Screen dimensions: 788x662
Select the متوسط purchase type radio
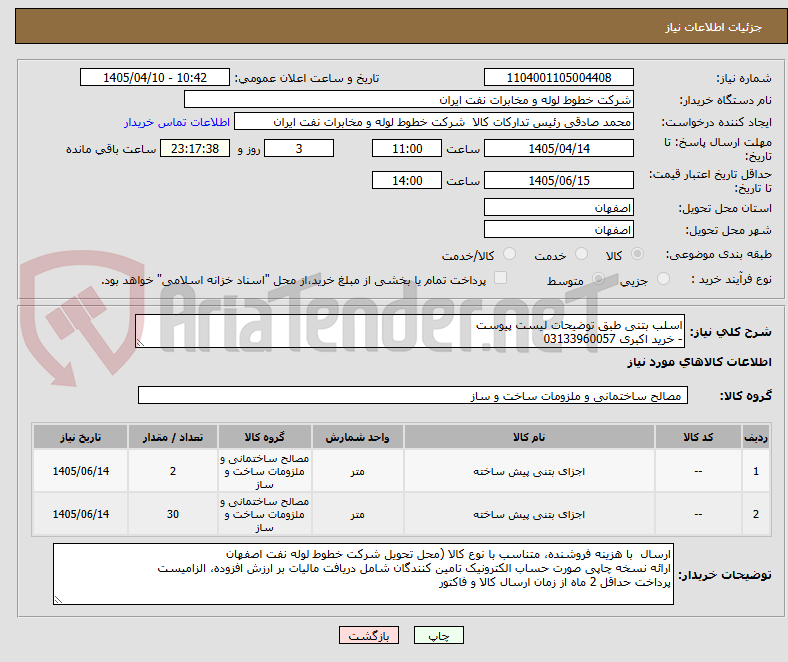click(x=598, y=278)
